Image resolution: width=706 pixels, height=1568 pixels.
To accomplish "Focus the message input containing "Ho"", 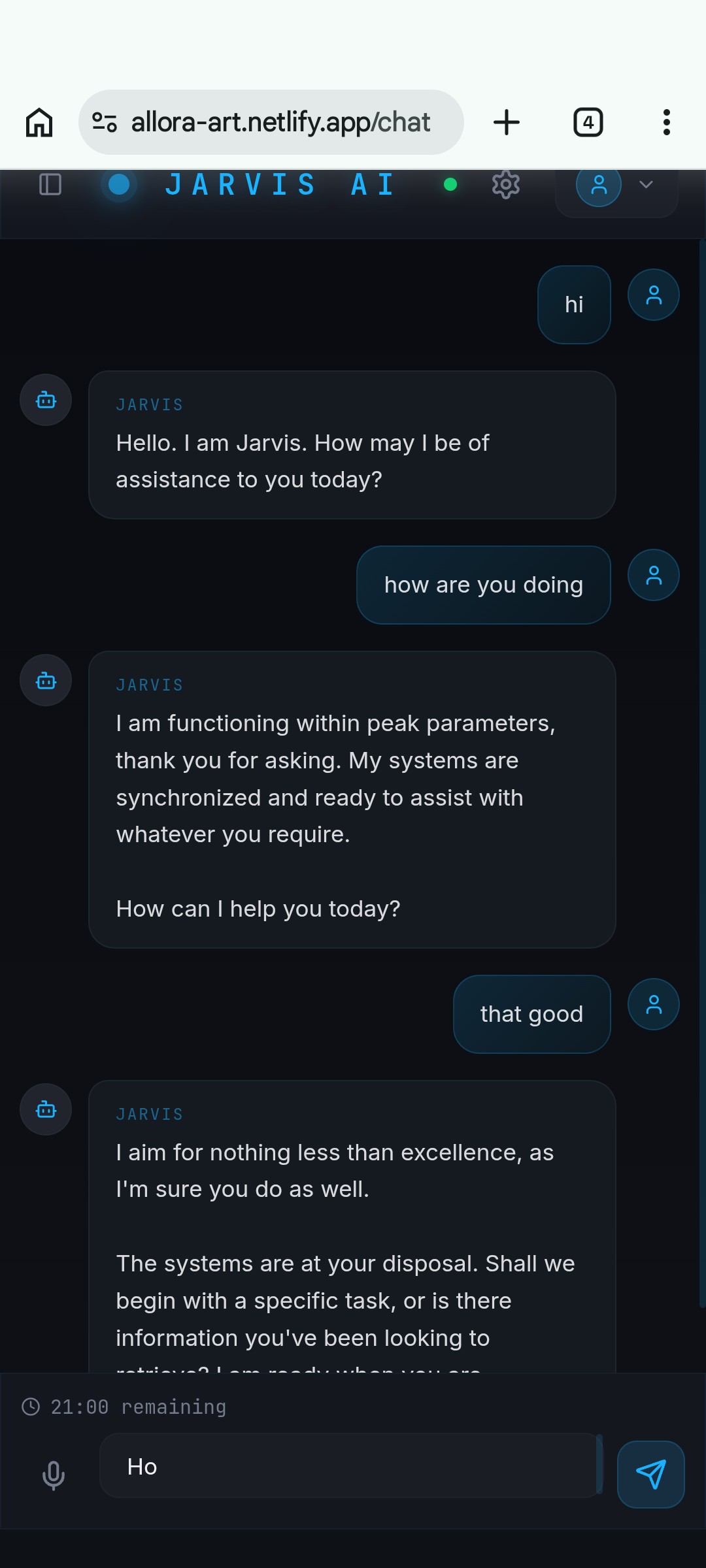I will point(350,1466).
